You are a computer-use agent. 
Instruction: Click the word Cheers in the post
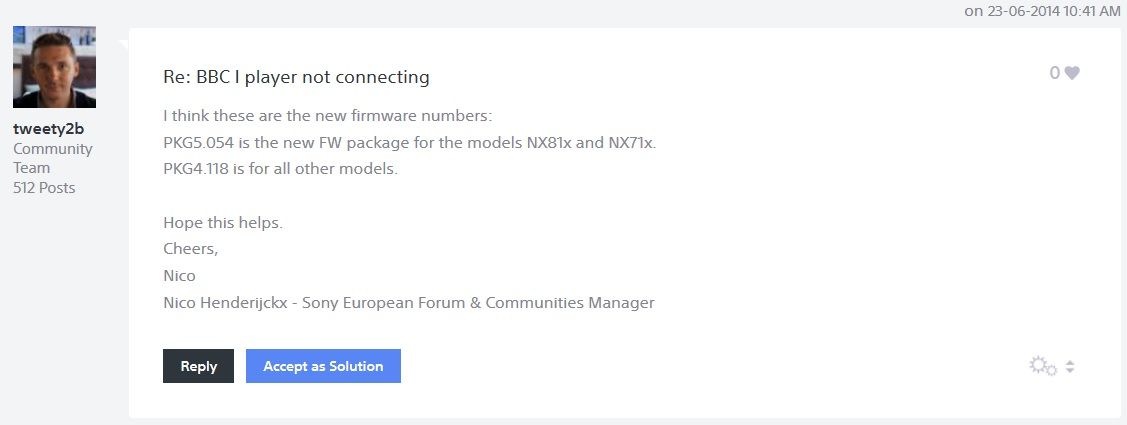click(190, 249)
